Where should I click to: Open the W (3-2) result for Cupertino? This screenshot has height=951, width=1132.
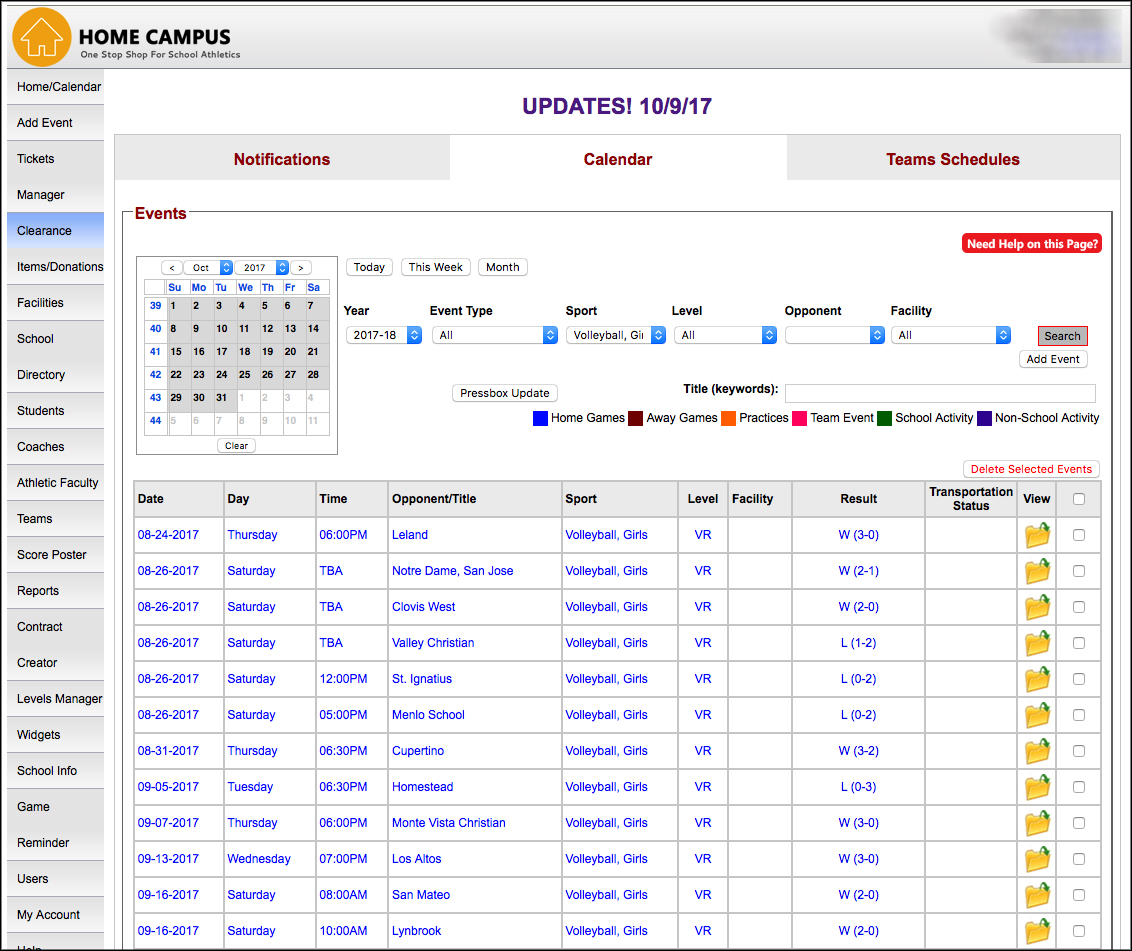tap(858, 751)
